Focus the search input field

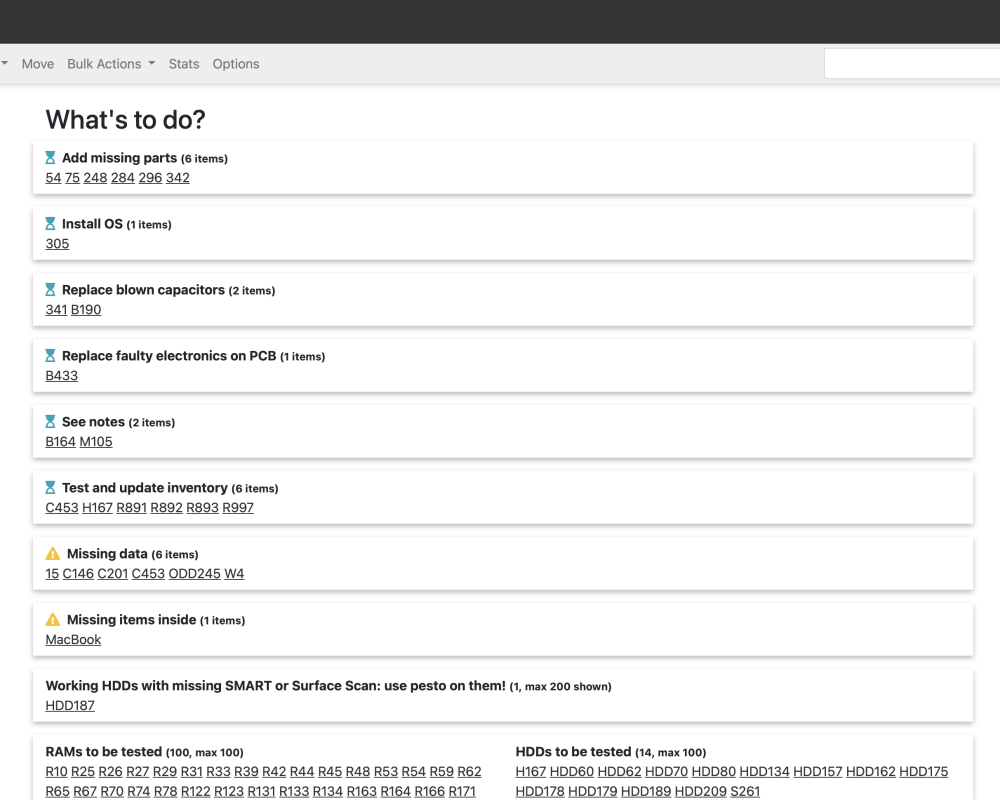coord(912,64)
